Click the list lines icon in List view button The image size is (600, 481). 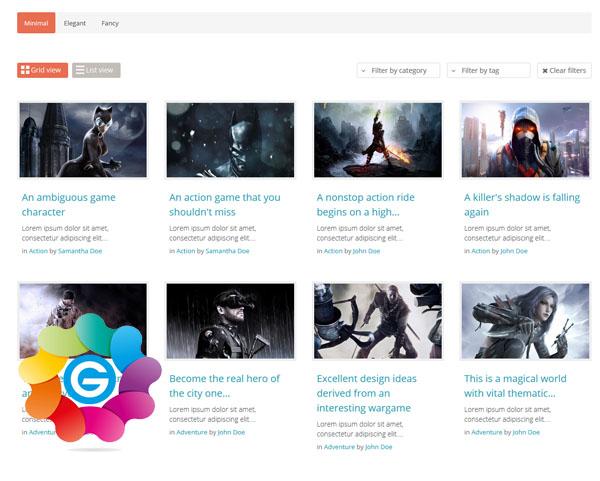(x=80, y=70)
